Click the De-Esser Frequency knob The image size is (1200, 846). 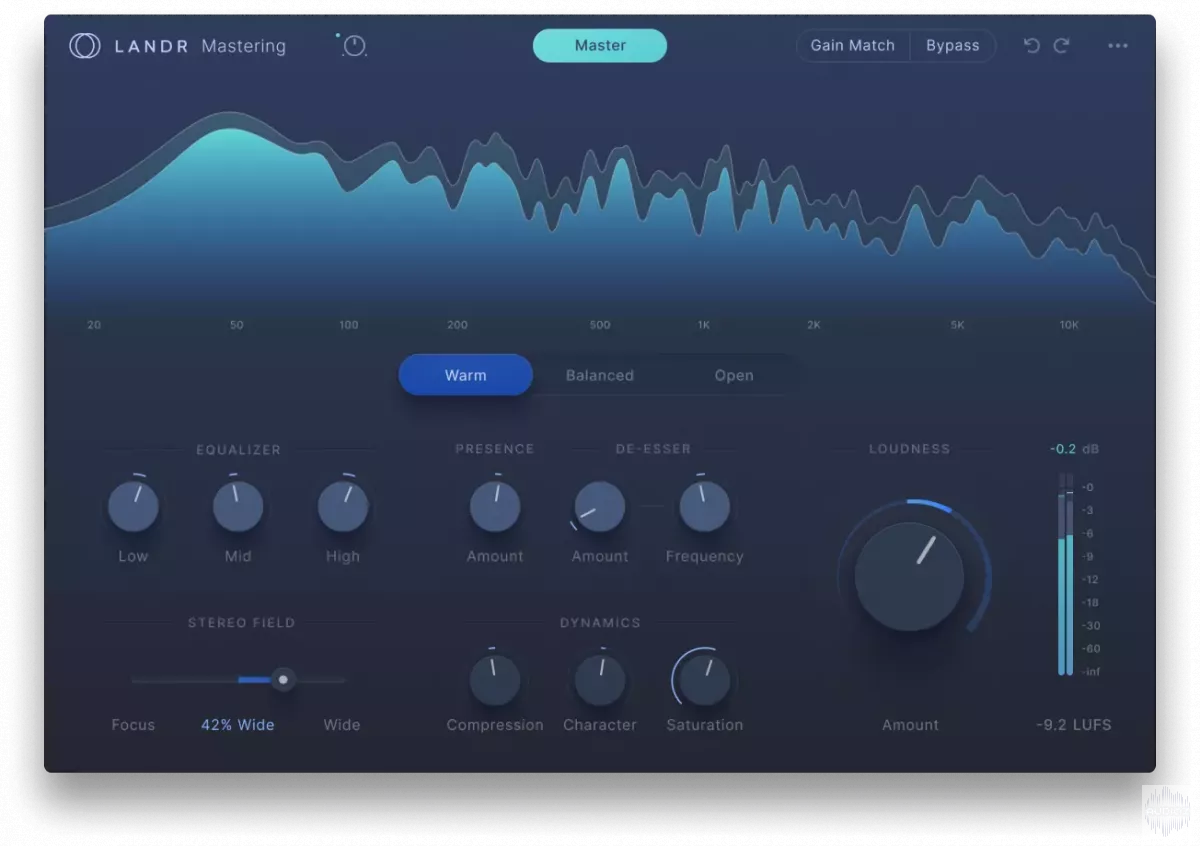pos(705,506)
